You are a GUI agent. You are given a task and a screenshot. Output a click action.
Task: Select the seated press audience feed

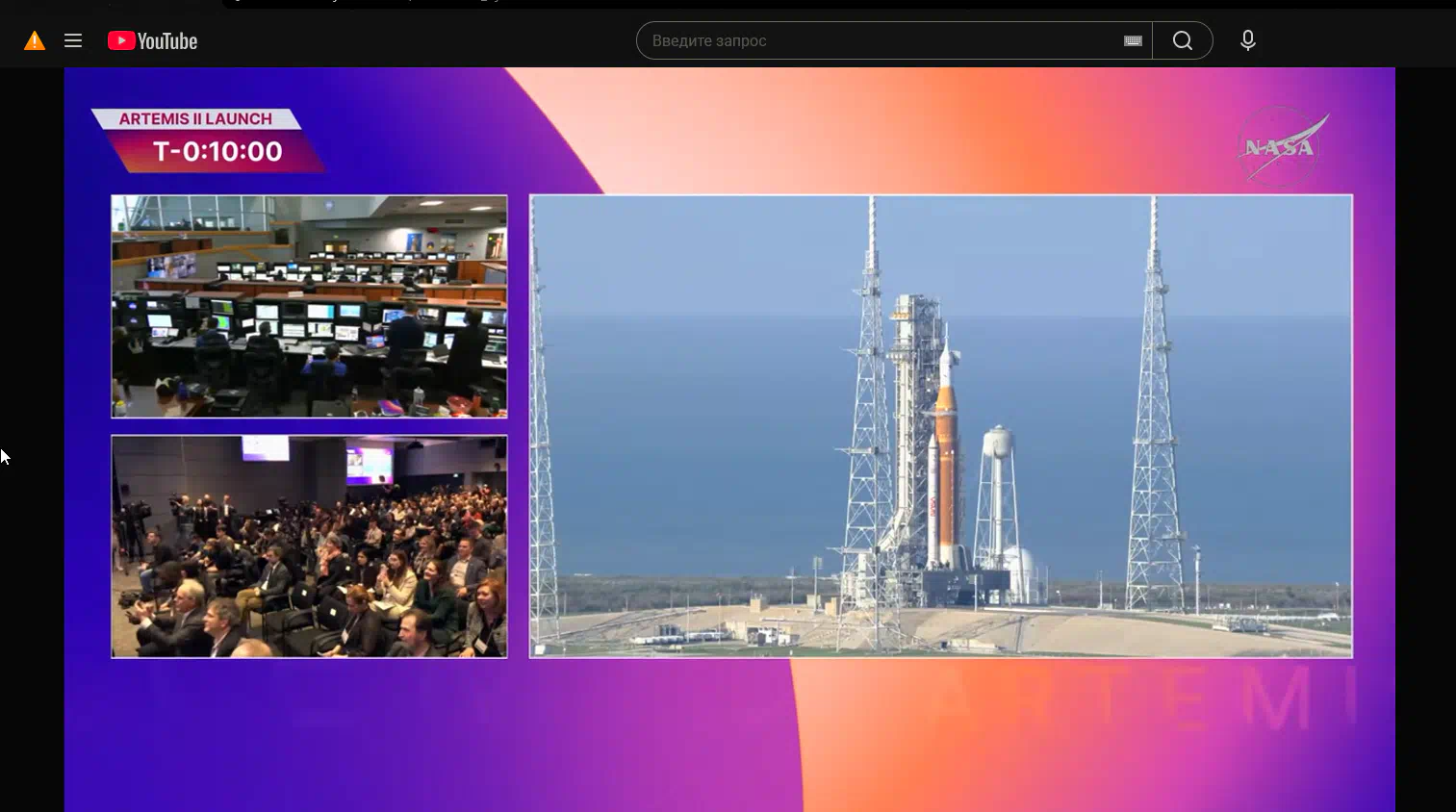[309, 546]
